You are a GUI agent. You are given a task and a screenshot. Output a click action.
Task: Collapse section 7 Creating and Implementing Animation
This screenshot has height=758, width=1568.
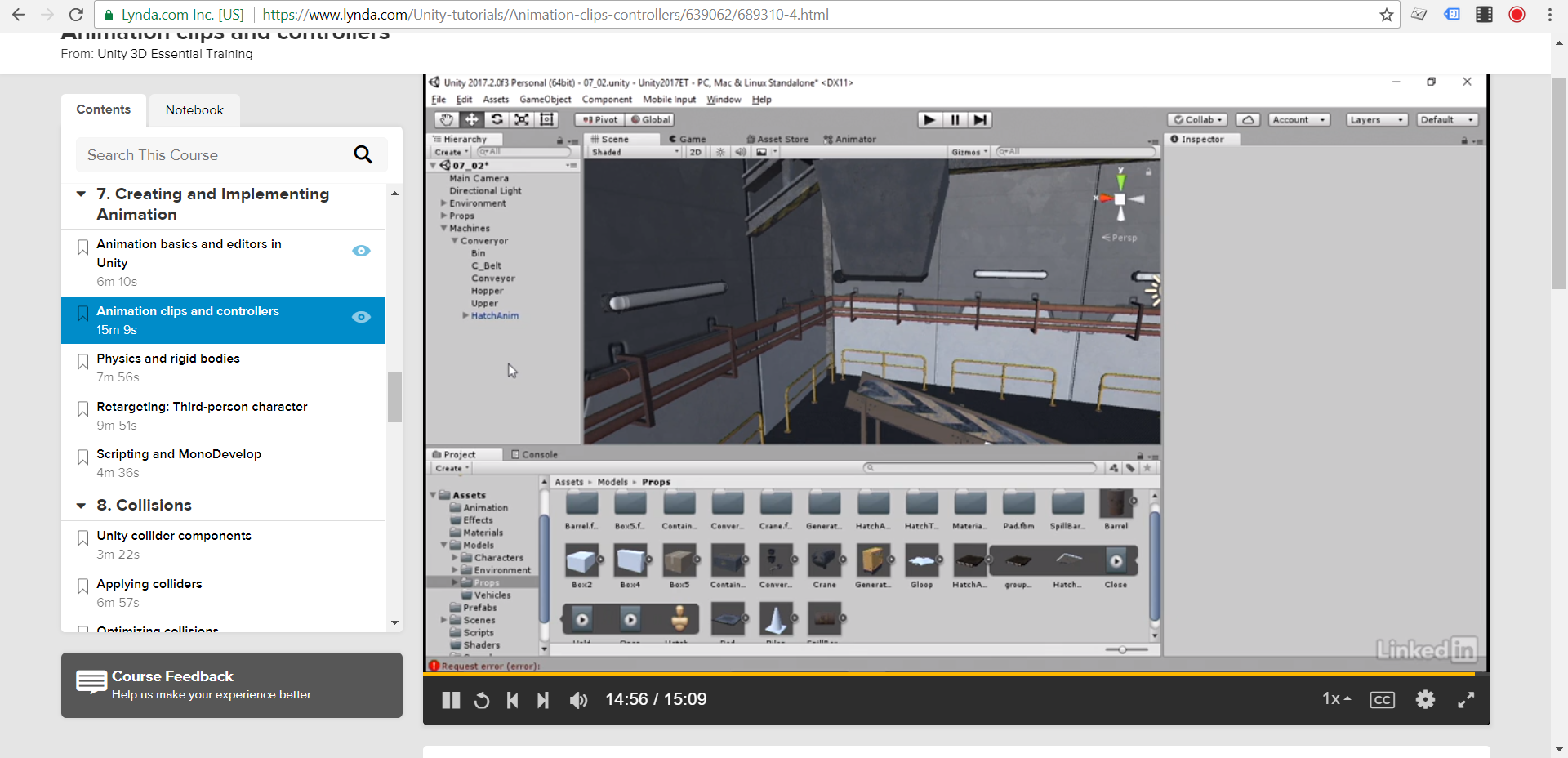(81, 194)
